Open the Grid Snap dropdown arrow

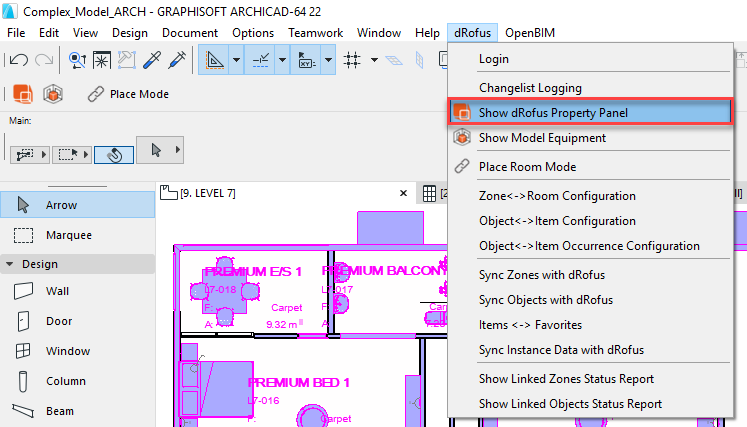click(x=374, y=60)
